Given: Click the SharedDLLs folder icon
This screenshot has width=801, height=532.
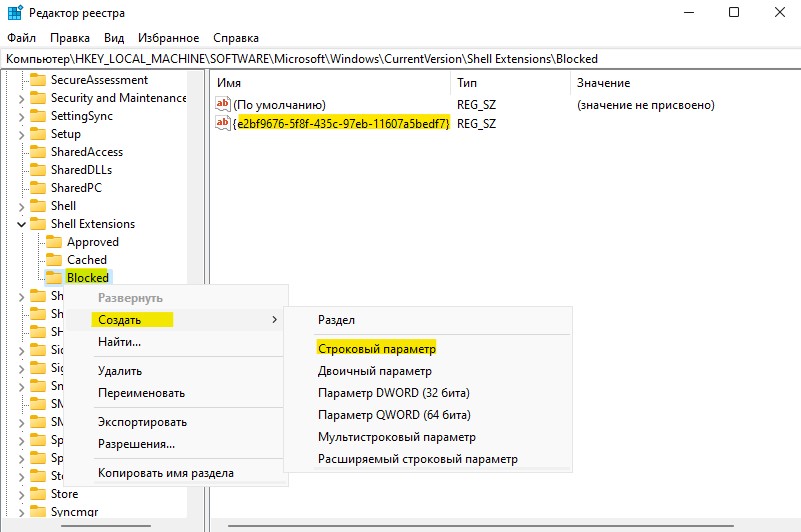Looking at the screenshot, I should (38, 170).
